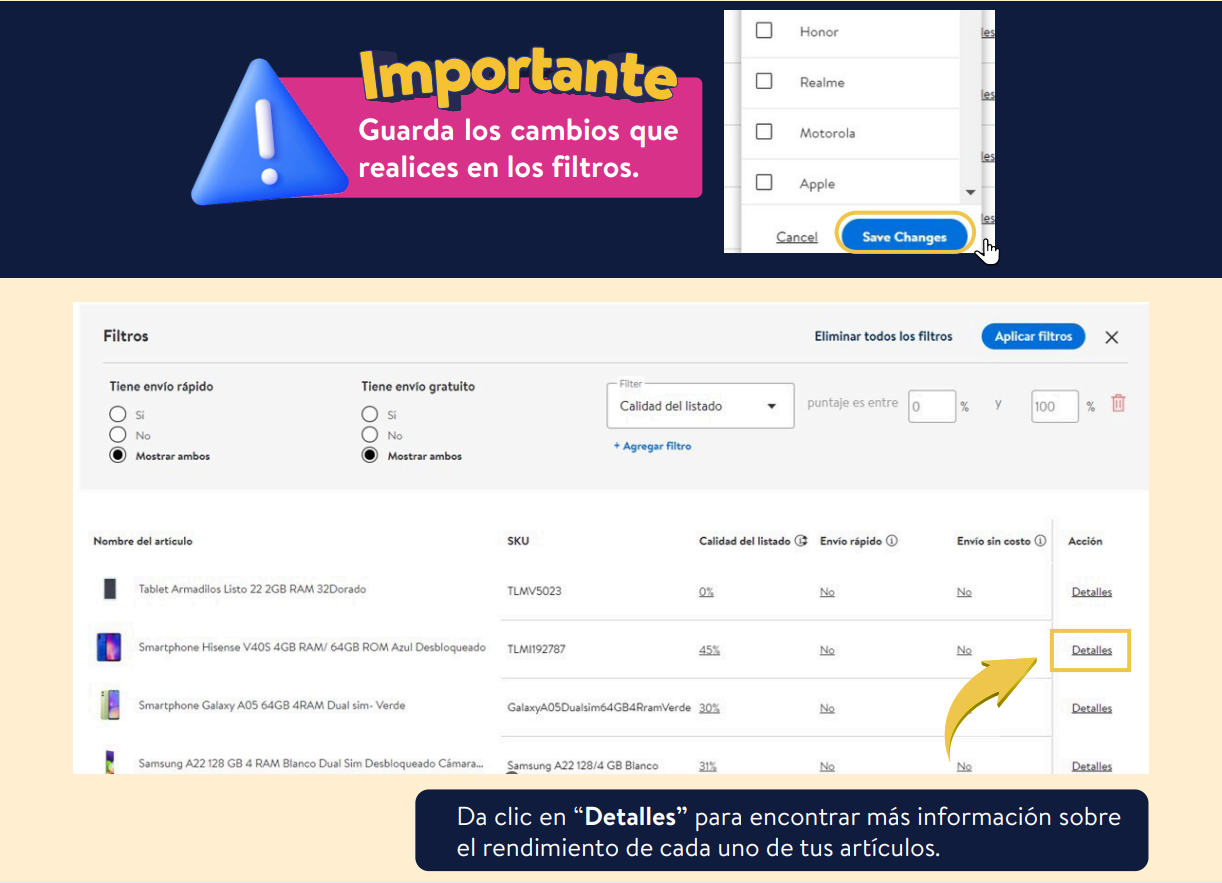
Task: Click the Aplicar filtros button
Action: click(1033, 337)
